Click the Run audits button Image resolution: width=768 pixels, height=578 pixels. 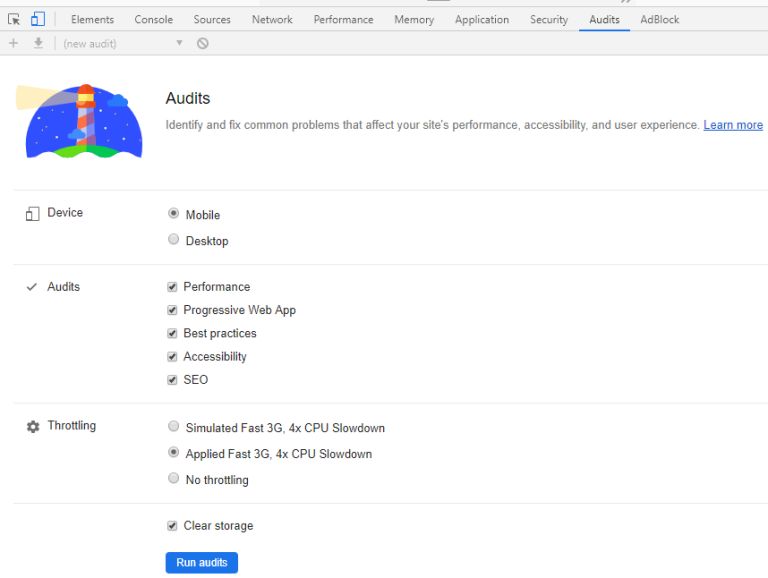pyautogui.click(x=202, y=562)
